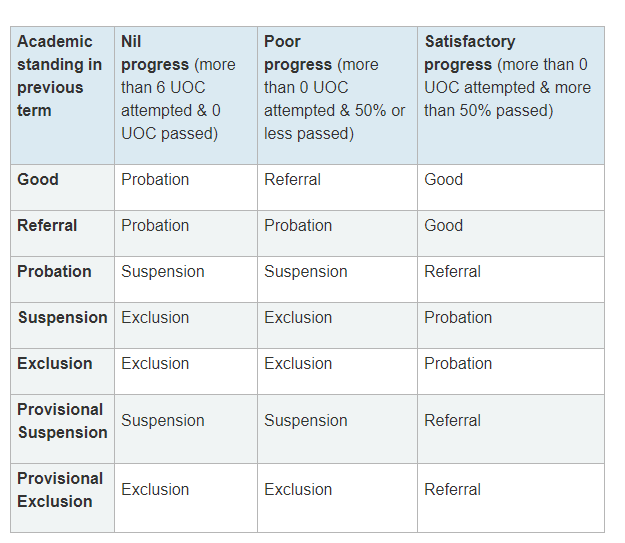
Task: Select the "Probation" row label
Action: click(54, 272)
